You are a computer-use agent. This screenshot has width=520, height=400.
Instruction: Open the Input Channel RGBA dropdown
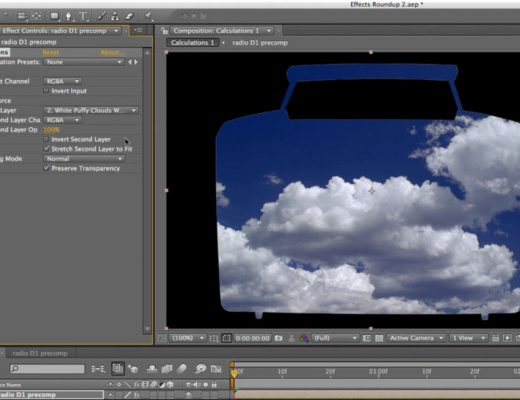pos(63,81)
